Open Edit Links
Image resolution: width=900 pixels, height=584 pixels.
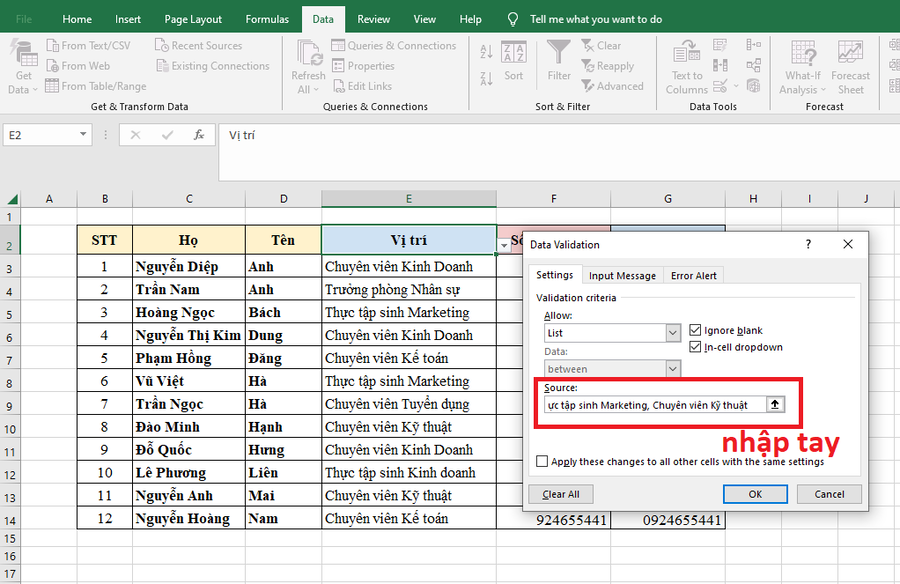tap(362, 86)
